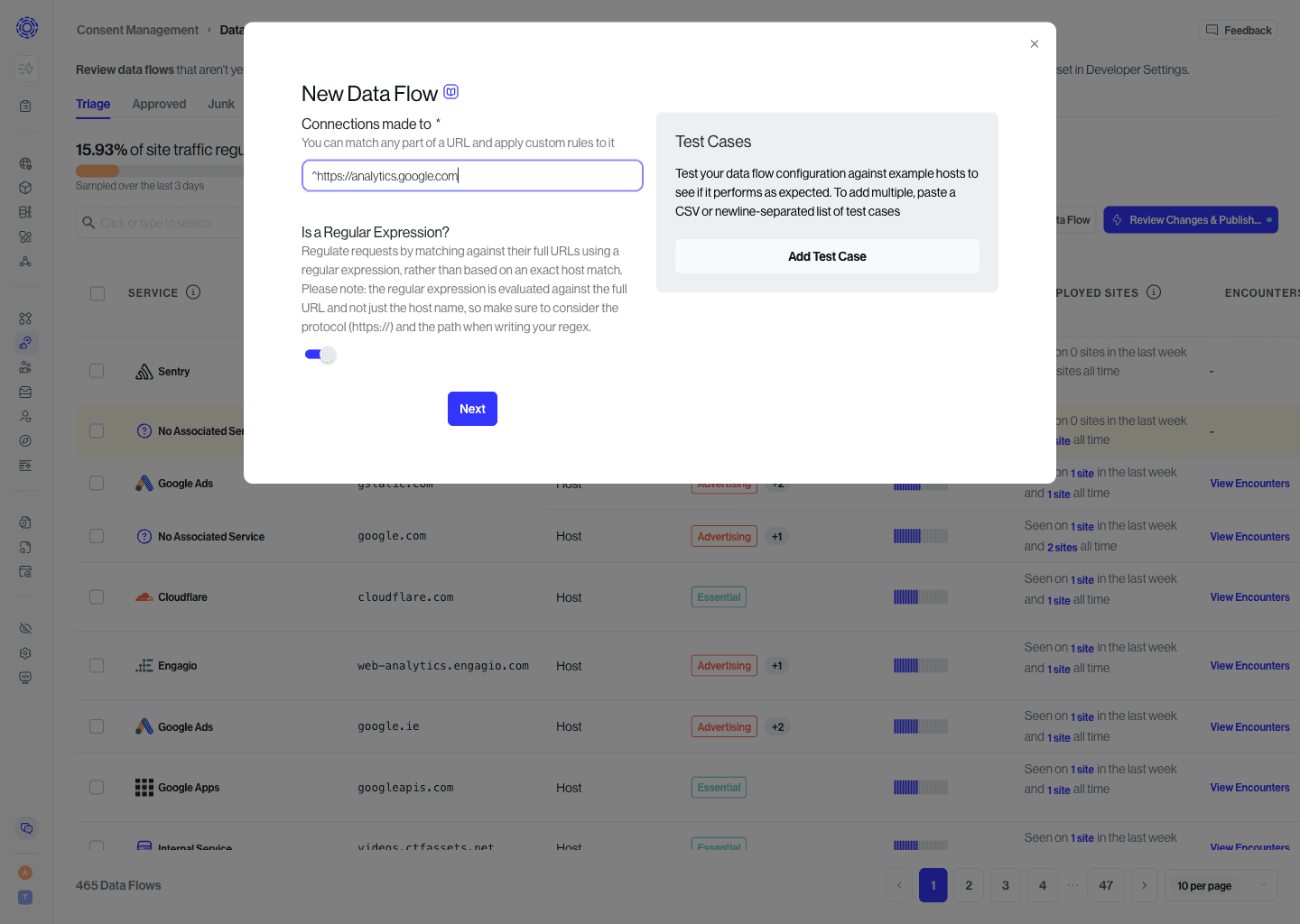1300x924 pixels.
Task: Click the Google Apps service logo
Action: coord(144,787)
